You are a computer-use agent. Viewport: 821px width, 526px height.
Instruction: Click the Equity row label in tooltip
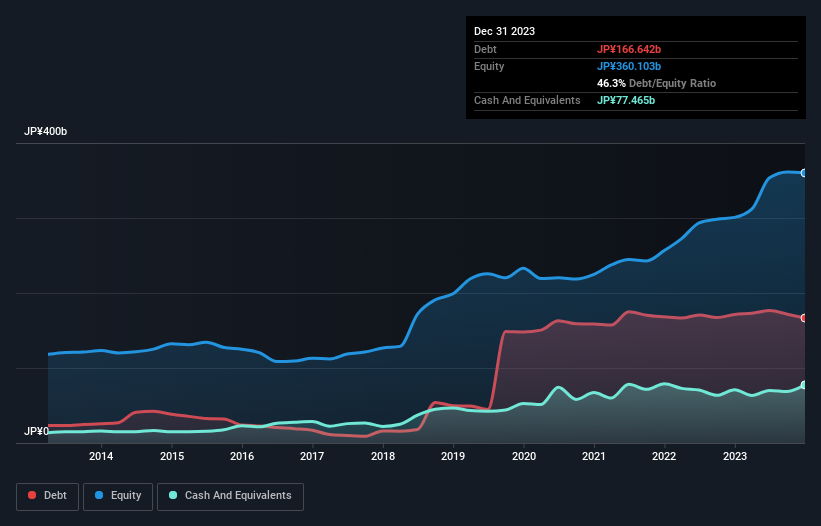489,66
